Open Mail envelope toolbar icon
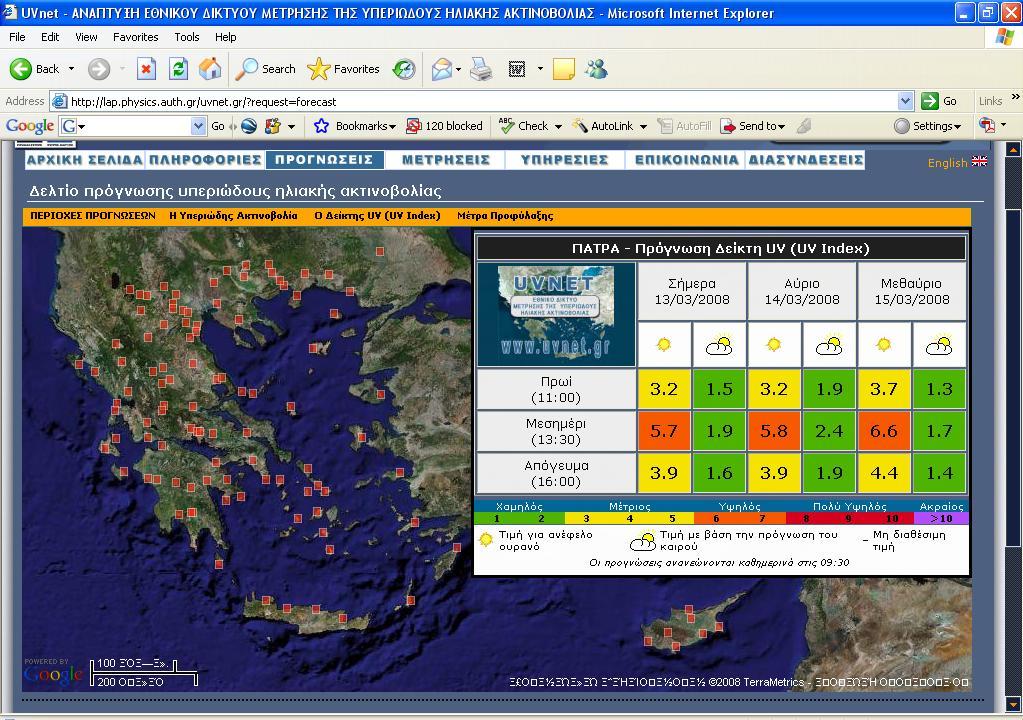The width and height of the screenshot is (1023, 720). pos(442,68)
